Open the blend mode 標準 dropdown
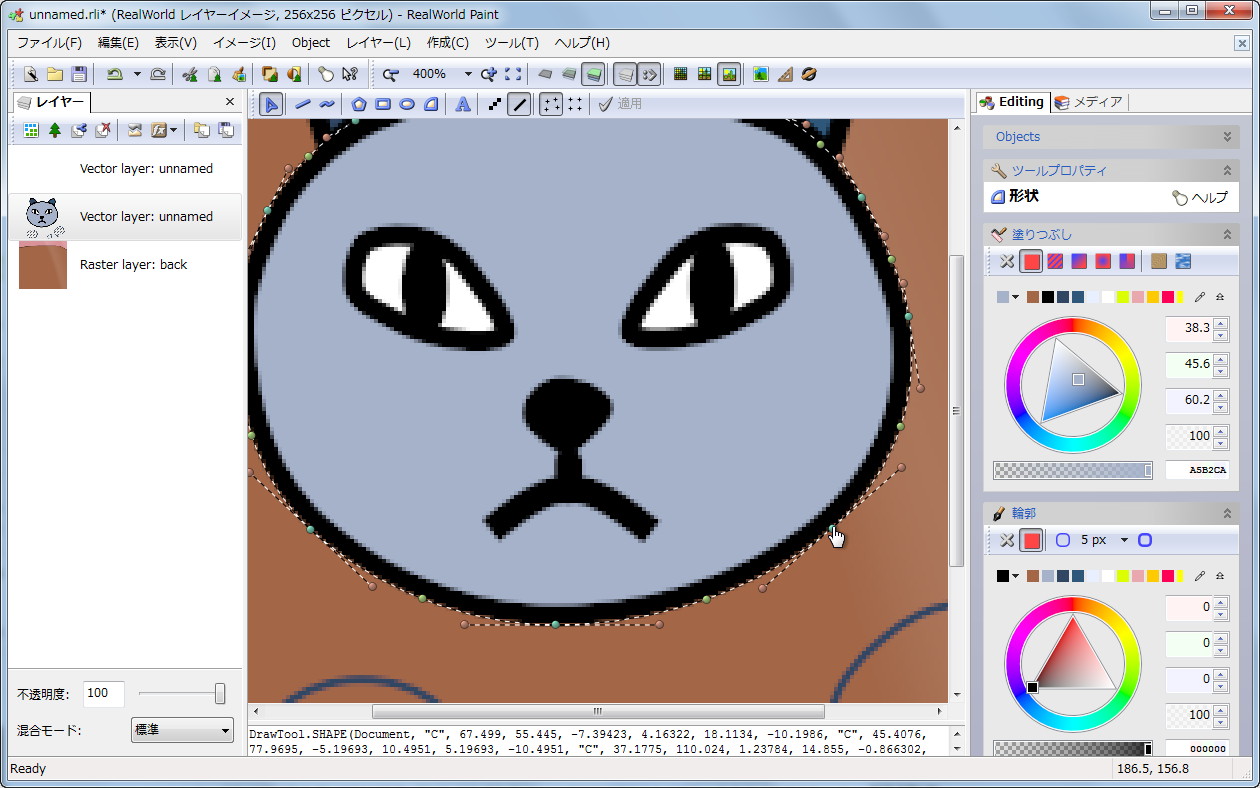 click(182, 730)
